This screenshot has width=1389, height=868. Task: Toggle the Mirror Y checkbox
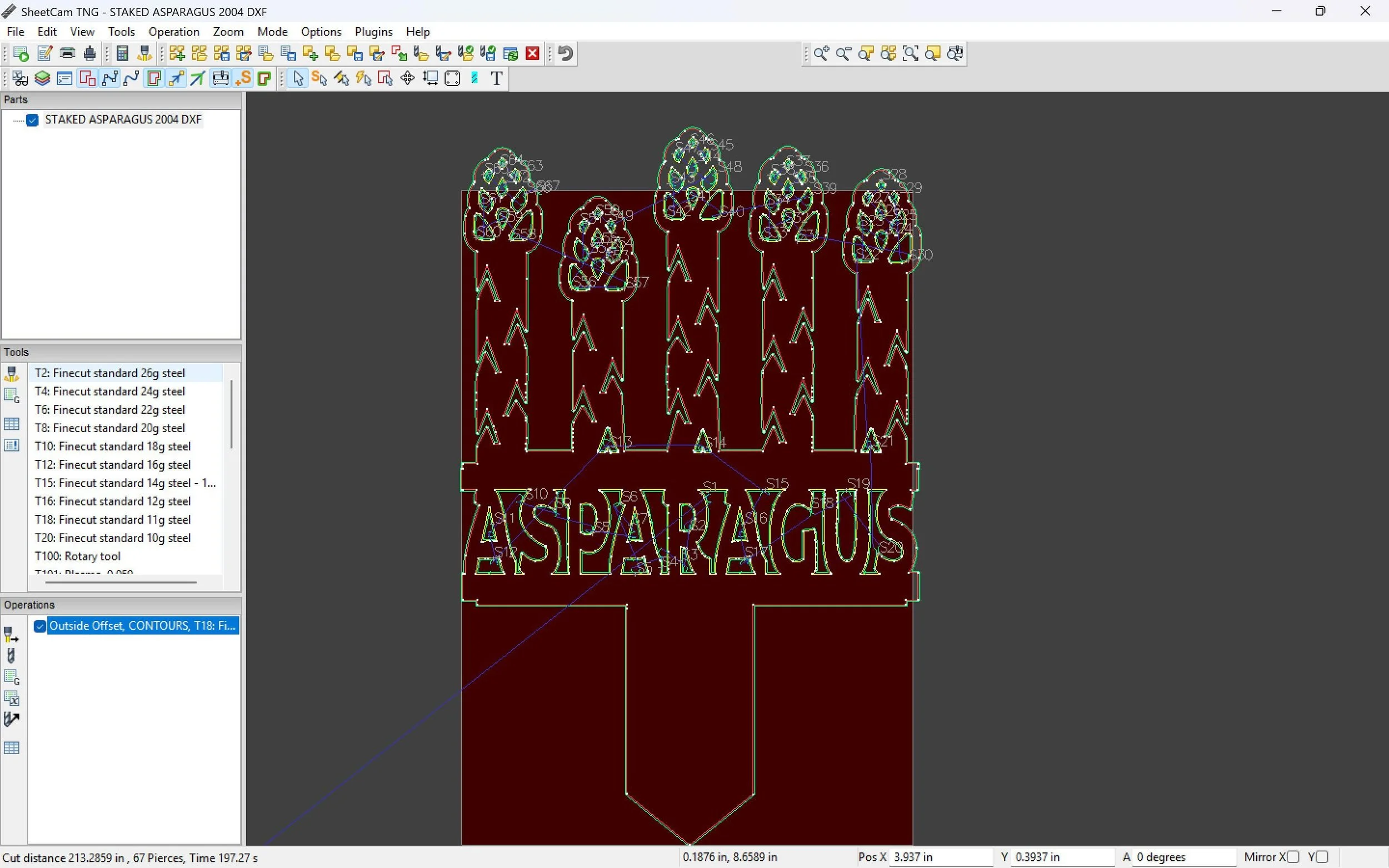[1322, 856]
